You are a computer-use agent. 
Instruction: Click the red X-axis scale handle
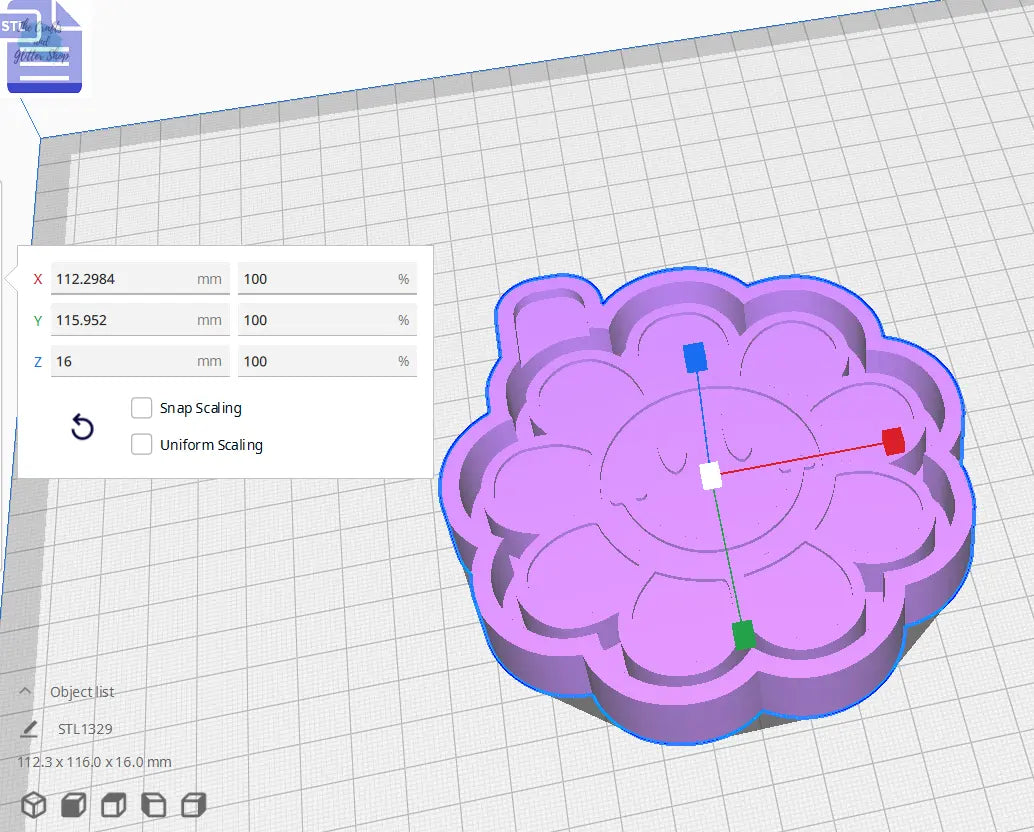coord(891,441)
